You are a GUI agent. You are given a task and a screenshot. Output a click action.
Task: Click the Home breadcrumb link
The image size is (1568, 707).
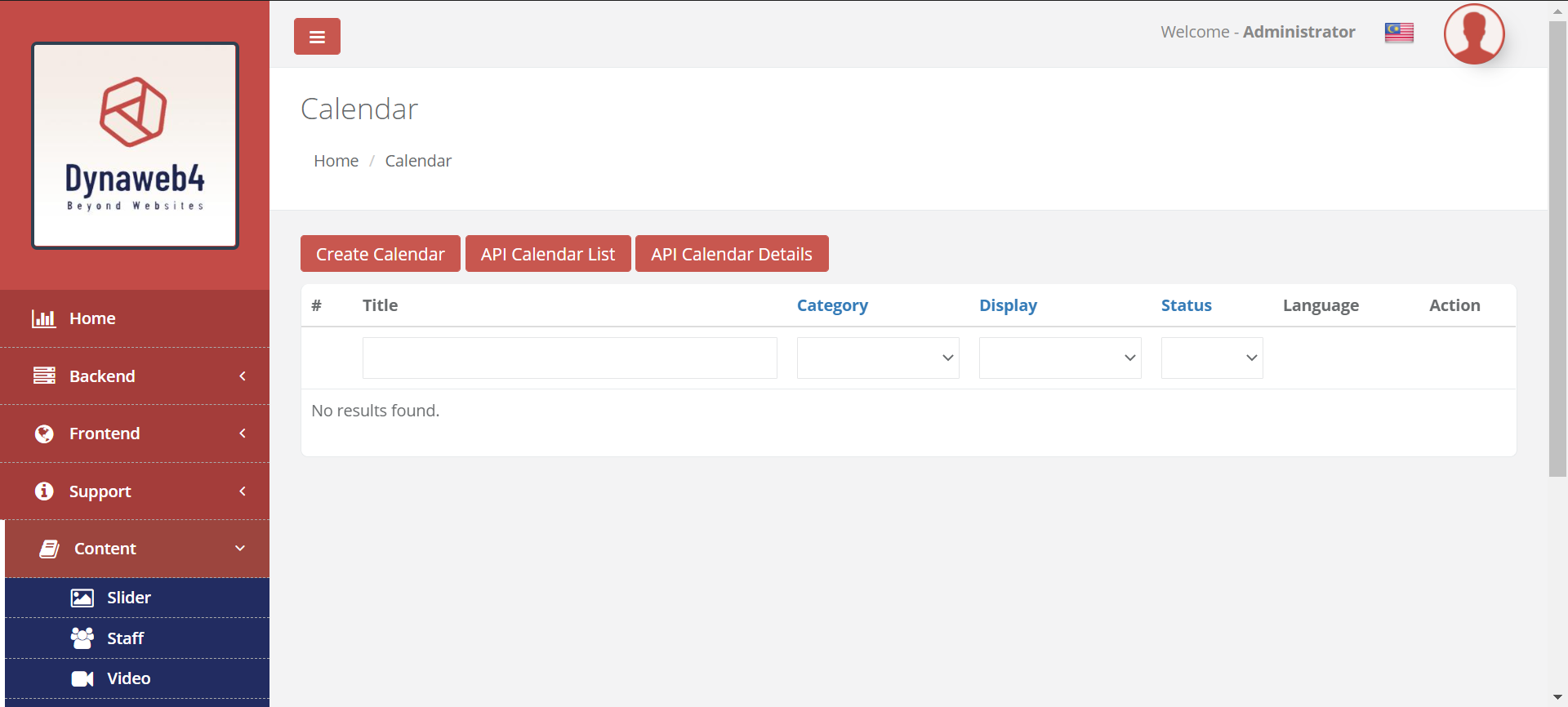point(336,161)
